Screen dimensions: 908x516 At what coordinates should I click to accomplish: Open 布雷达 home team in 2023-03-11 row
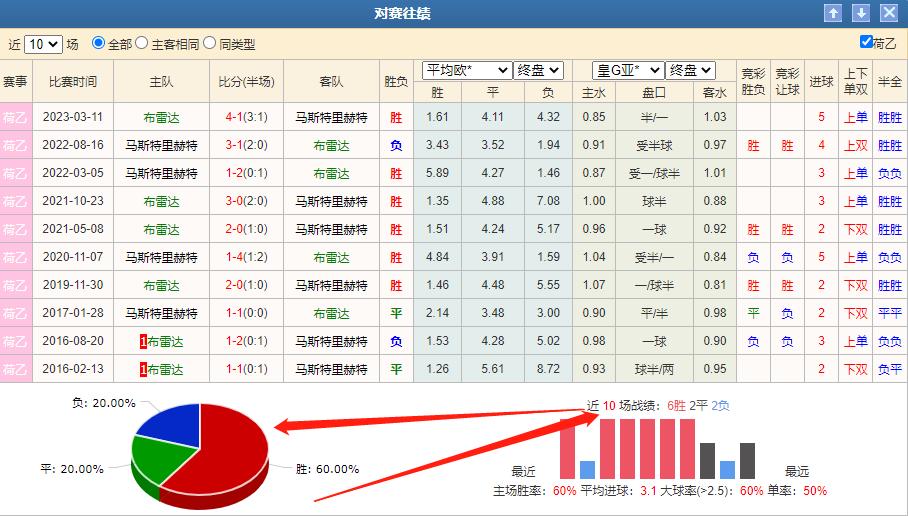pos(162,118)
